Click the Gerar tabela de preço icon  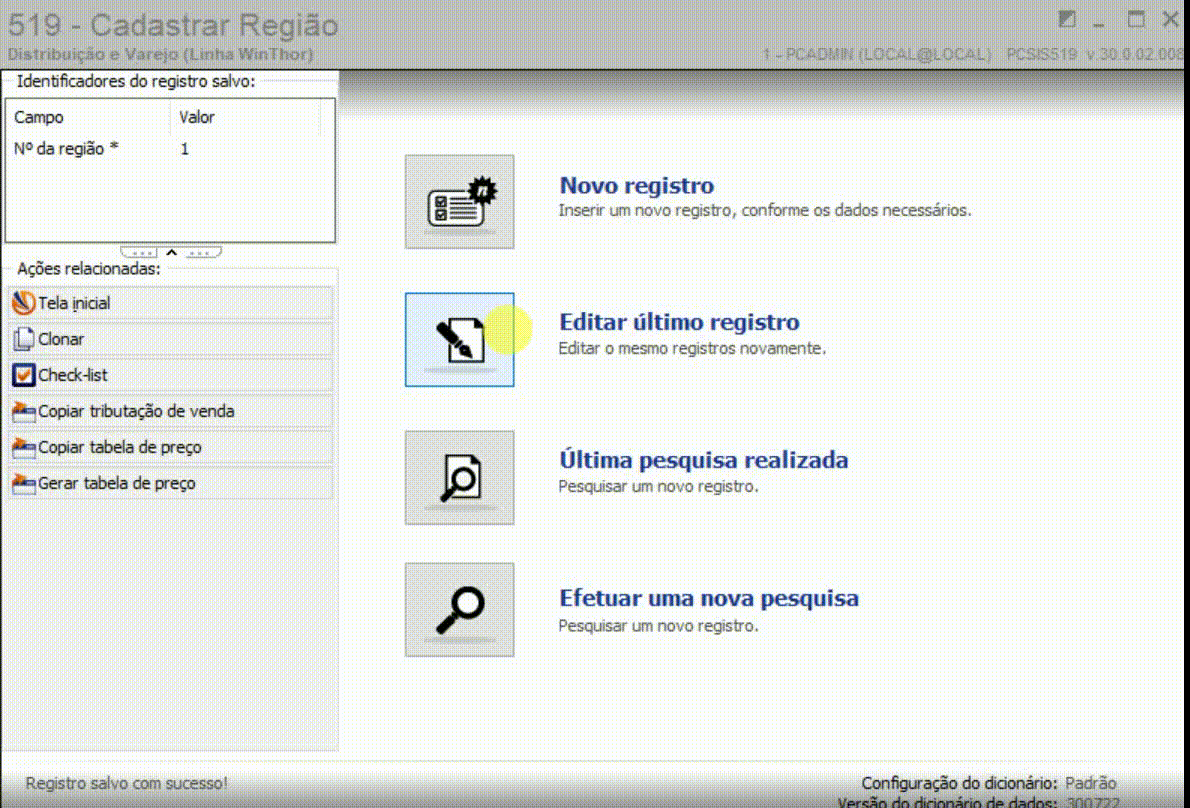[x=24, y=483]
